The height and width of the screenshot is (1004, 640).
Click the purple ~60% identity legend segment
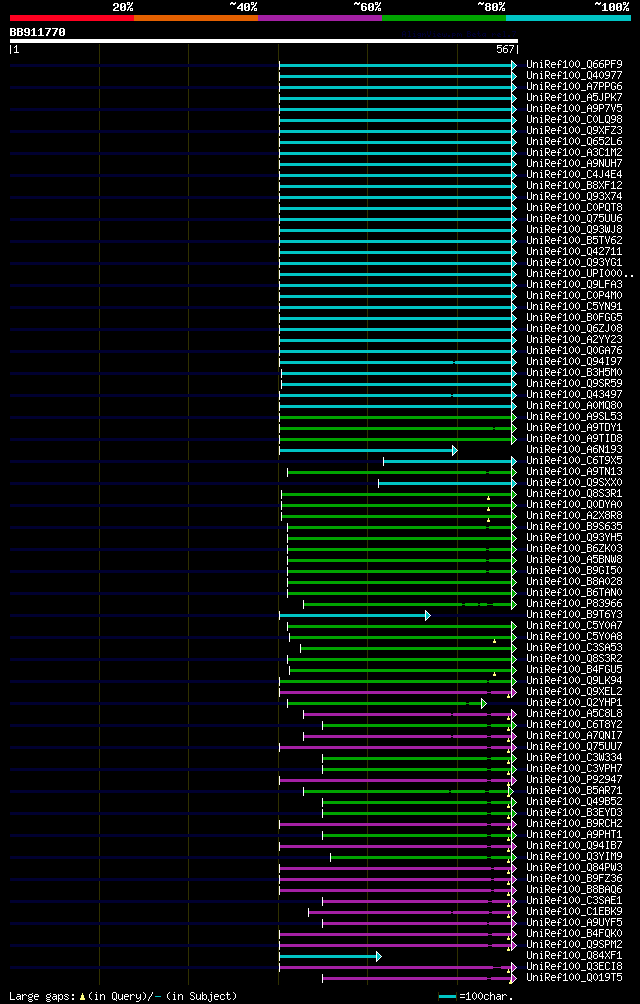(x=320, y=17)
